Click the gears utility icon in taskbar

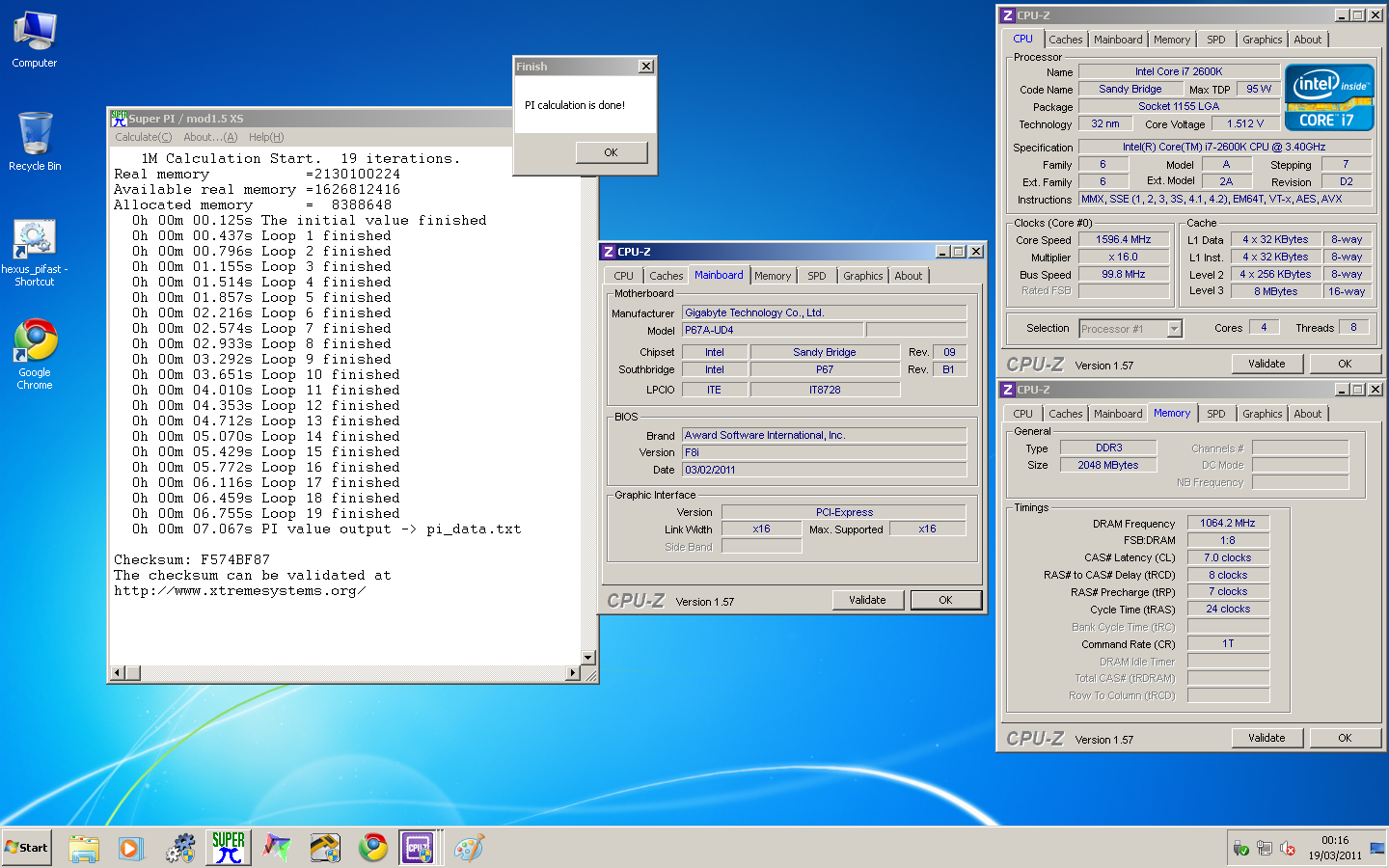180,848
